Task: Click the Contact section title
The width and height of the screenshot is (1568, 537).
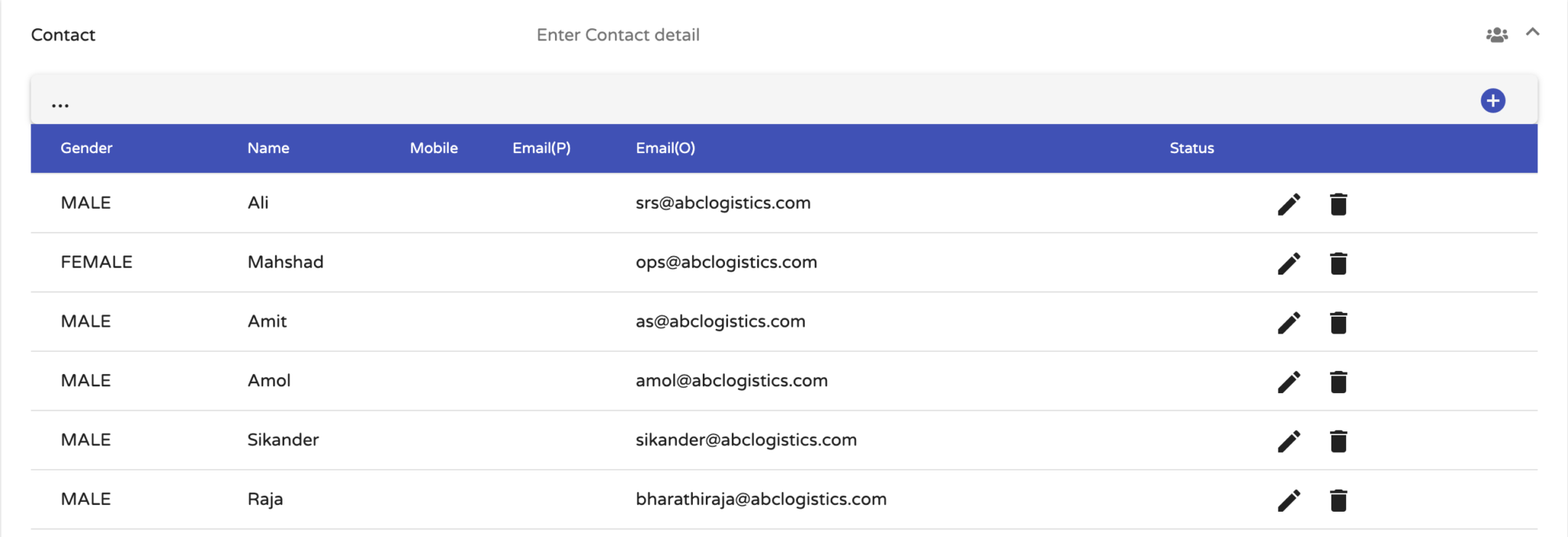Action: (x=63, y=35)
